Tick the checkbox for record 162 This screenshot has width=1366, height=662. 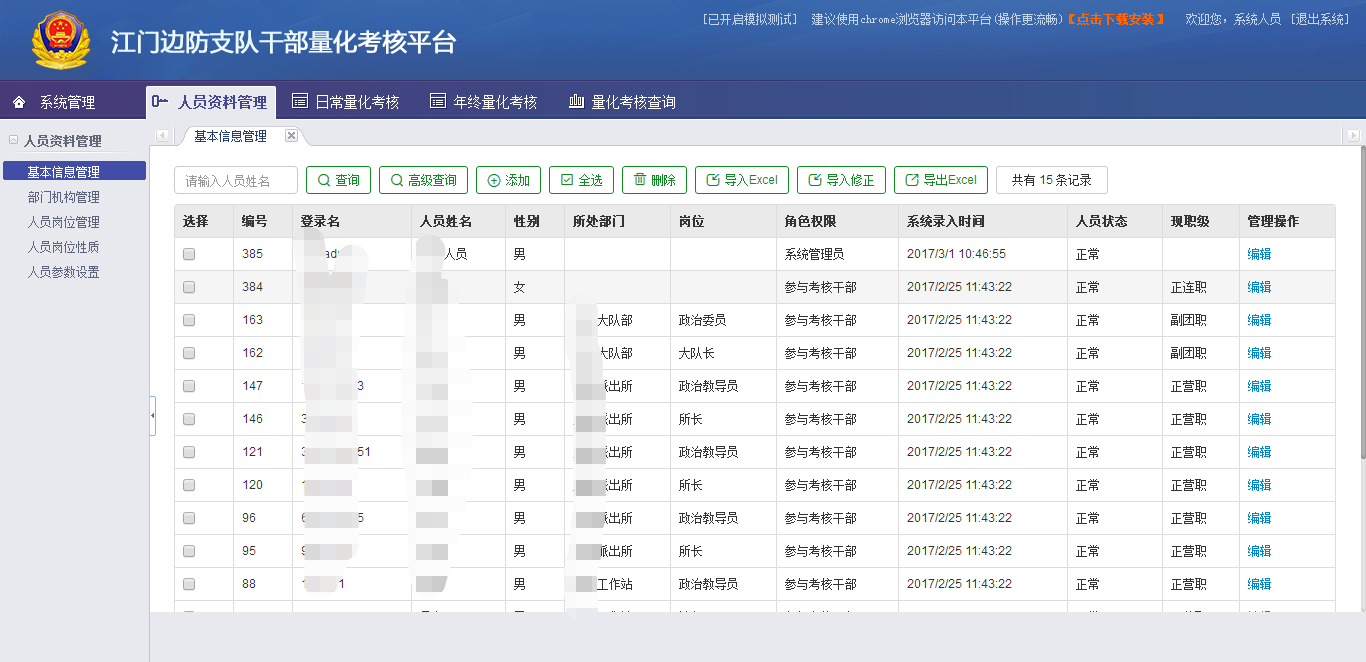coord(189,353)
